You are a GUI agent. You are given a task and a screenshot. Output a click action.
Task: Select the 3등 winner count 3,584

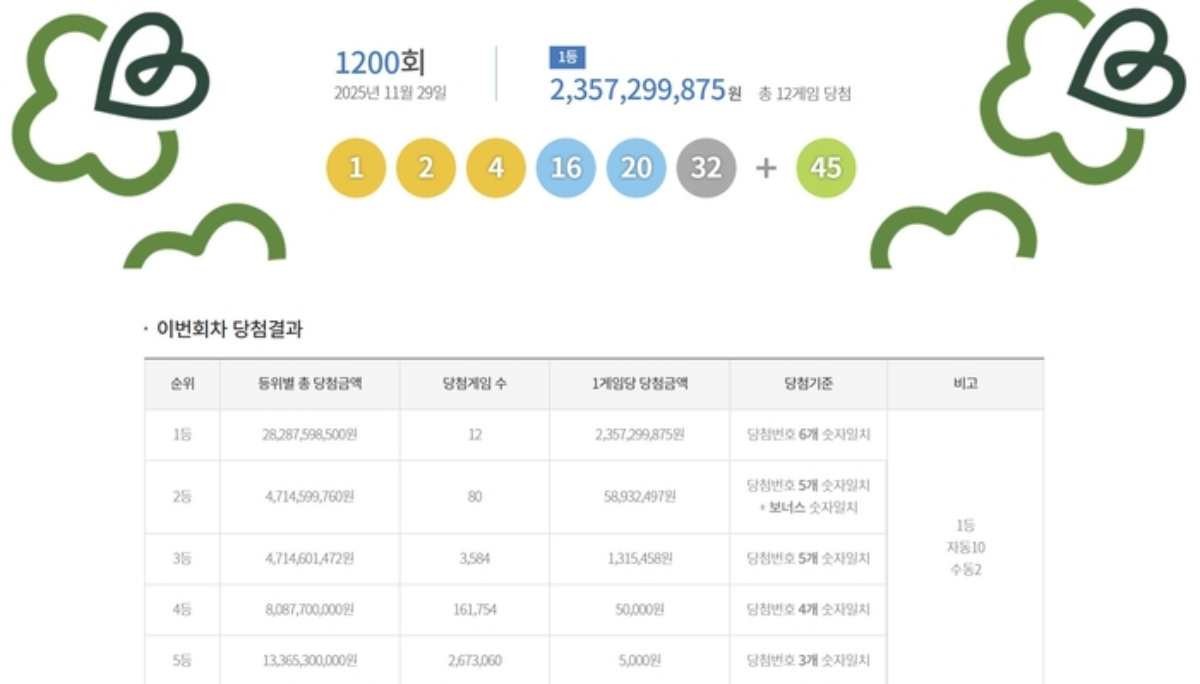coord(475,559)
